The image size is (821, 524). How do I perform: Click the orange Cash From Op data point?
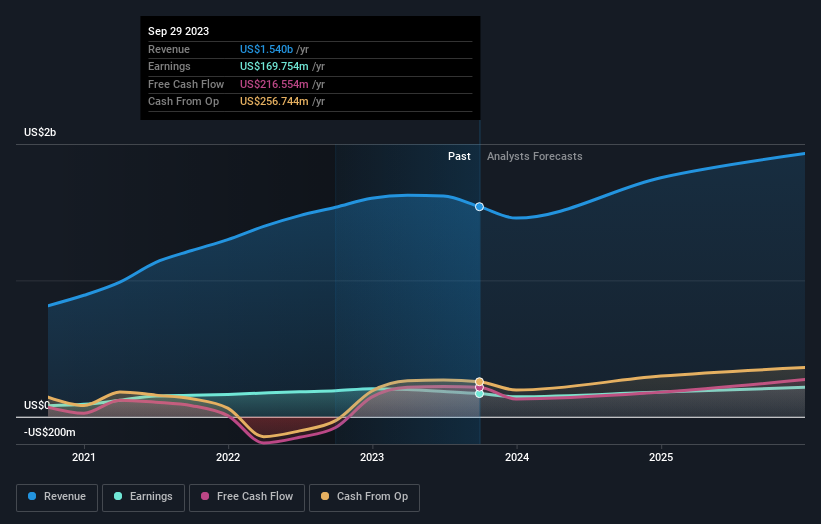pyautogui.click(x=479, y=382)
